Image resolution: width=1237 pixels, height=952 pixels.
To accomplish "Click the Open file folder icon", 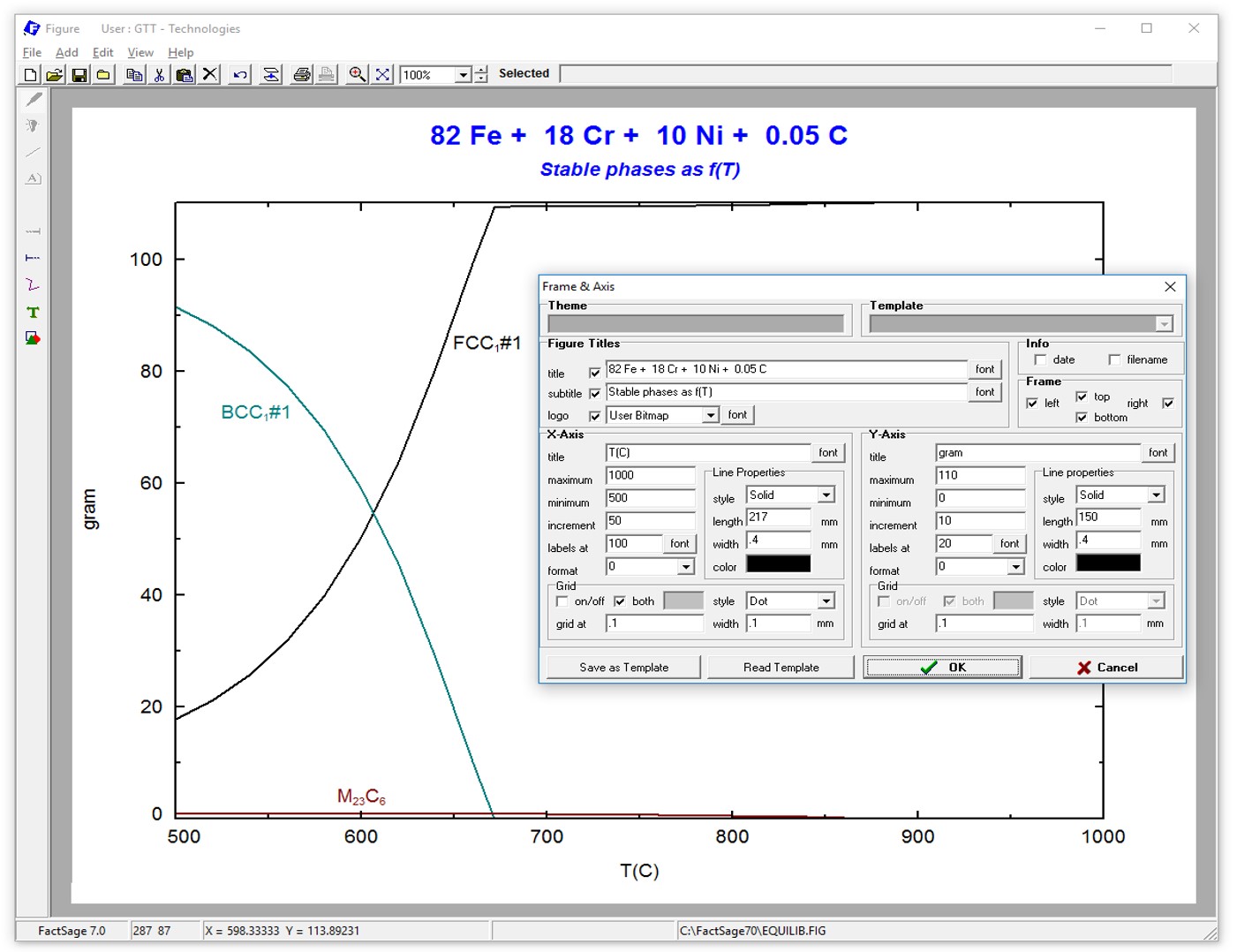I will [55, 75].
